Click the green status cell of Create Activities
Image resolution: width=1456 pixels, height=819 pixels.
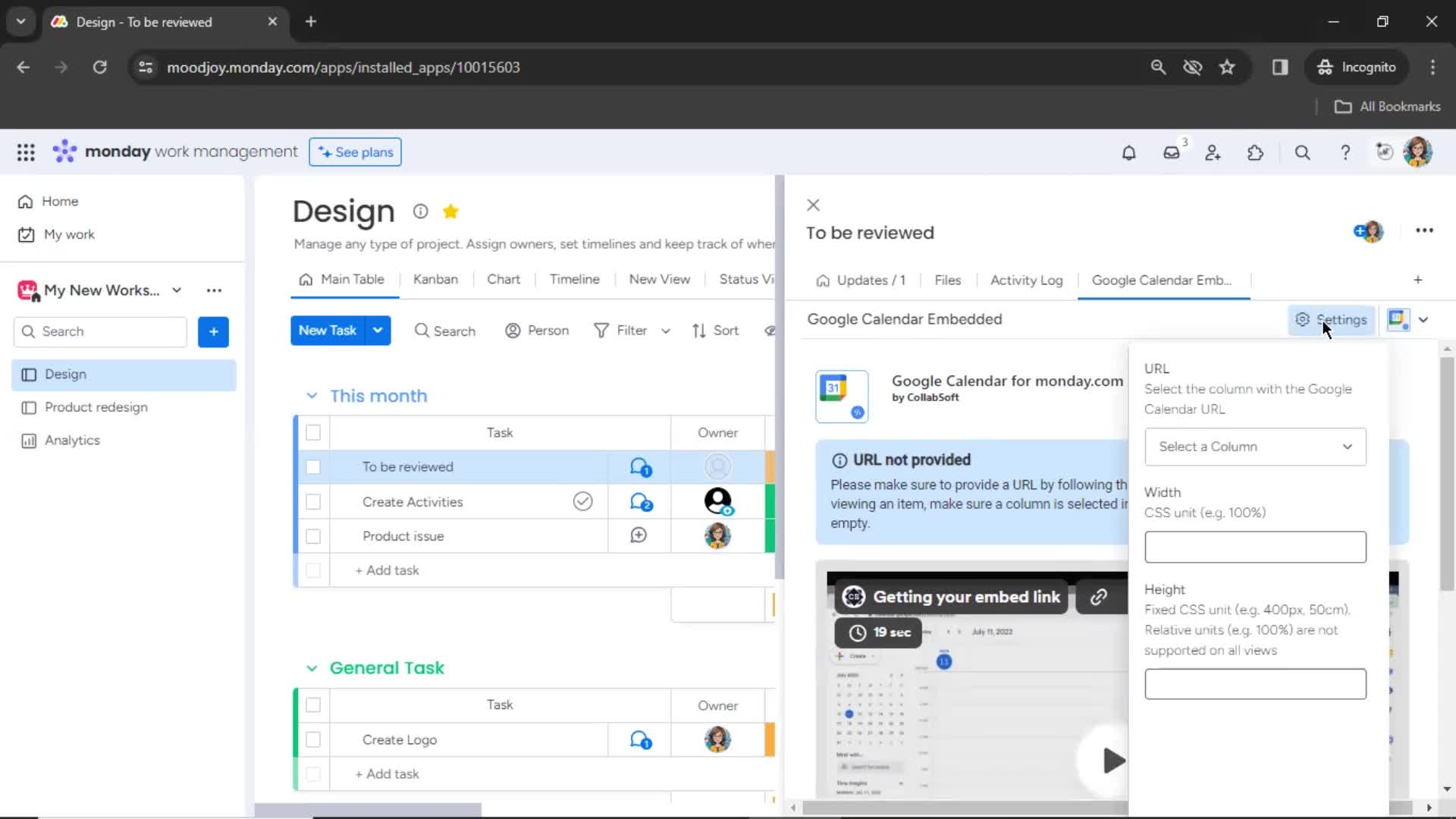770,502
